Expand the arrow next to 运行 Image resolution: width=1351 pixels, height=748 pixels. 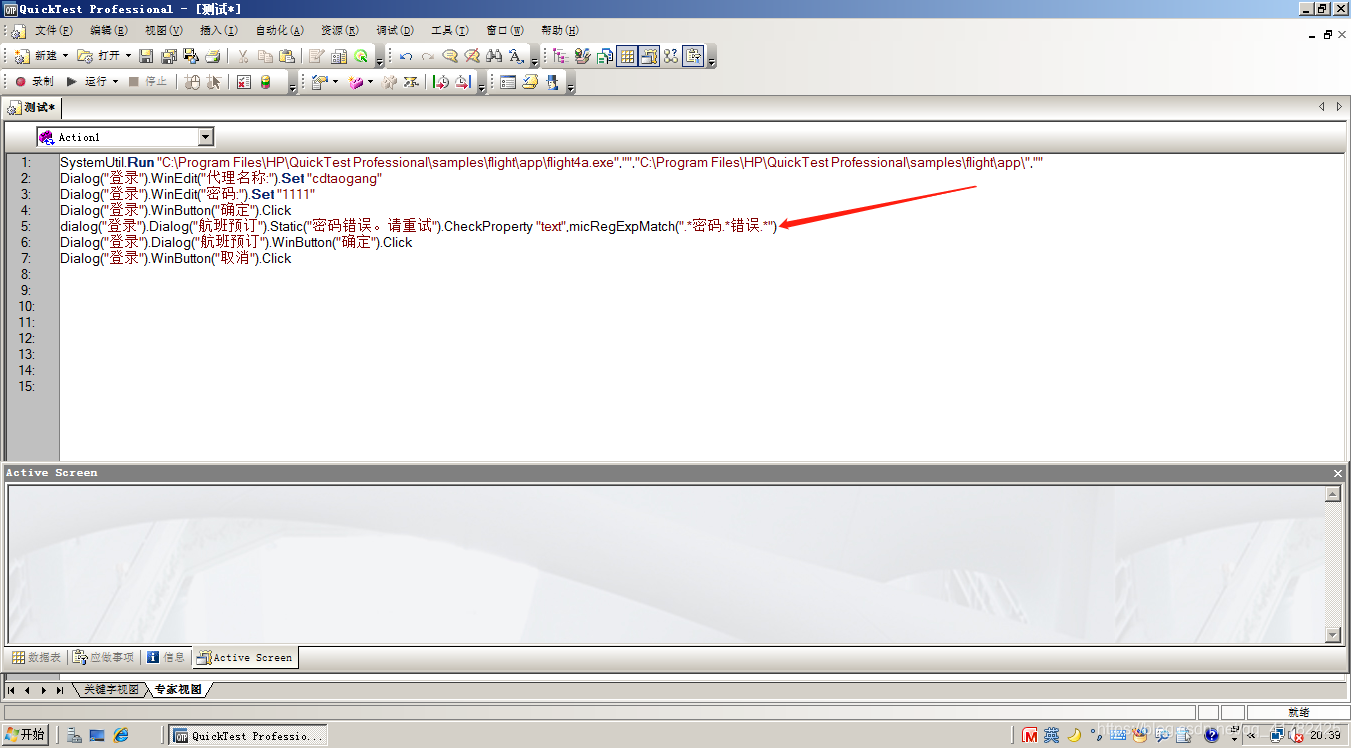click(x=115, y=81)
